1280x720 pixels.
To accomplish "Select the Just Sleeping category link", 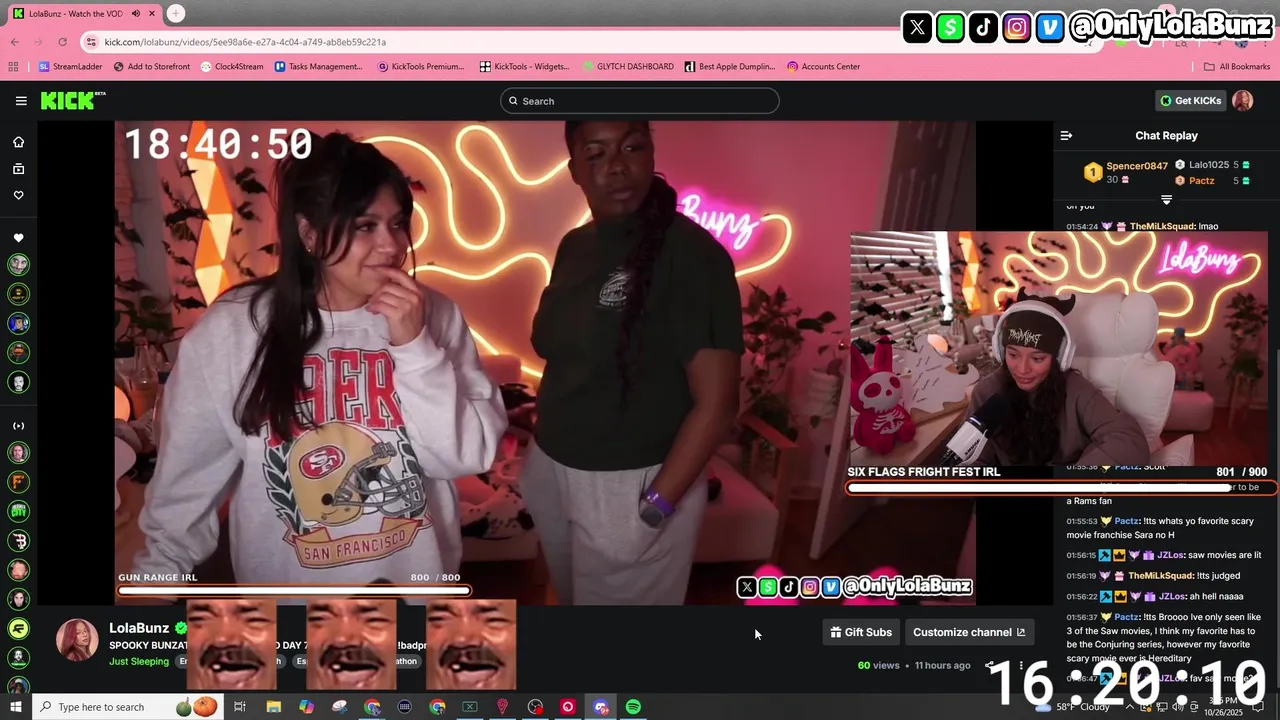I will tap(139, 661).
